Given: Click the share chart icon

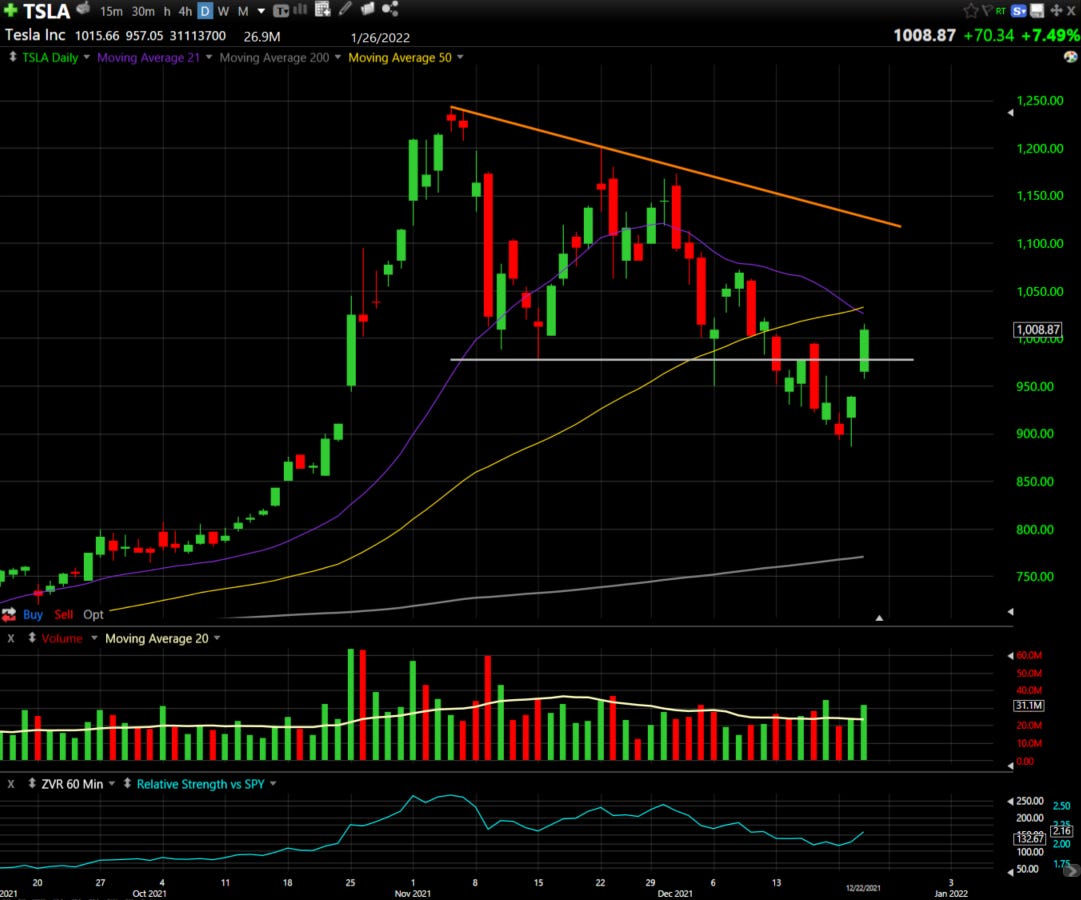Looking at the screenshot, I should point(390,9).
